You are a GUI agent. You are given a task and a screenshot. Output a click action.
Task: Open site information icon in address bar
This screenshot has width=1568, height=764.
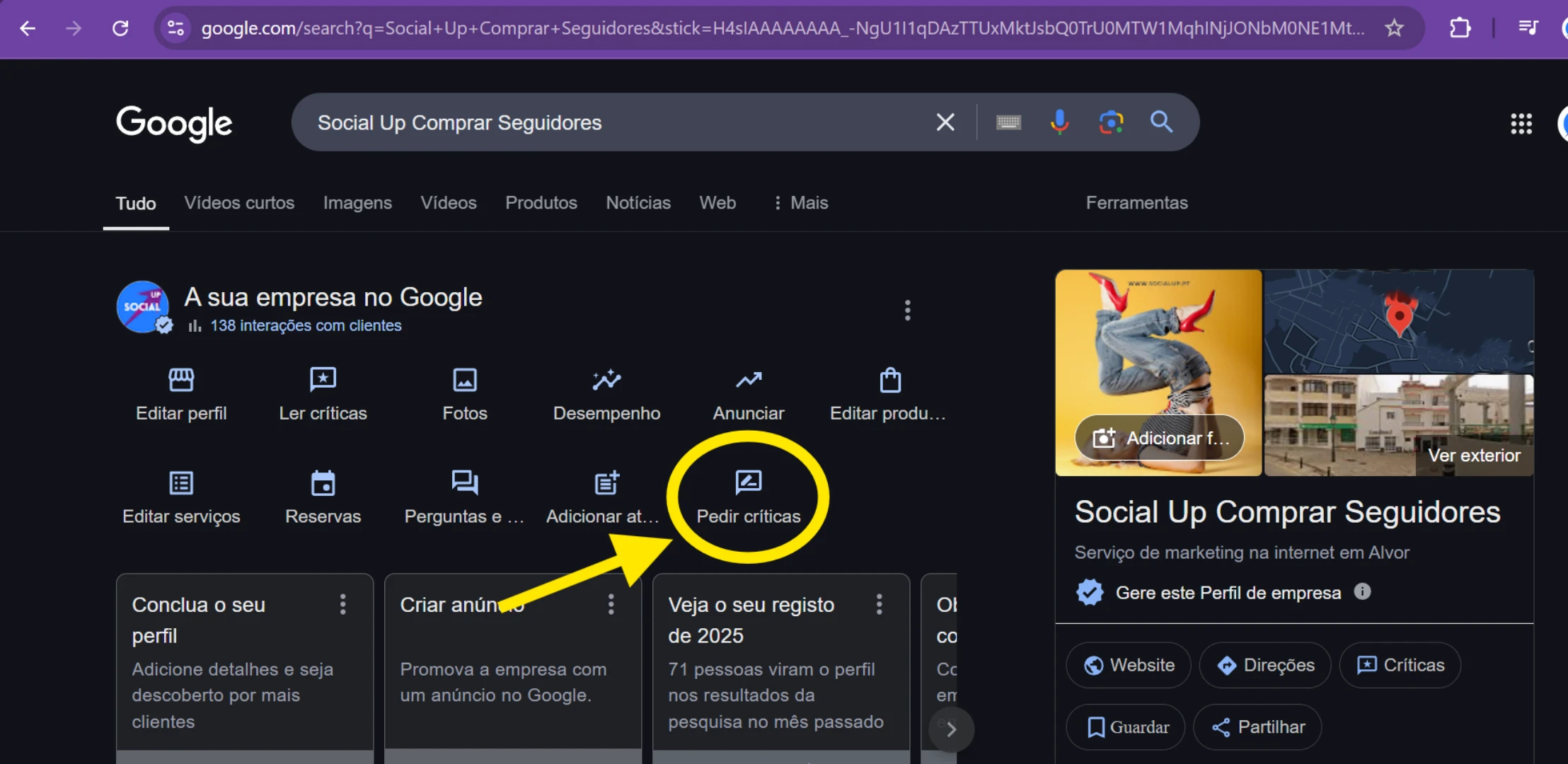click(x=175, y=28)
